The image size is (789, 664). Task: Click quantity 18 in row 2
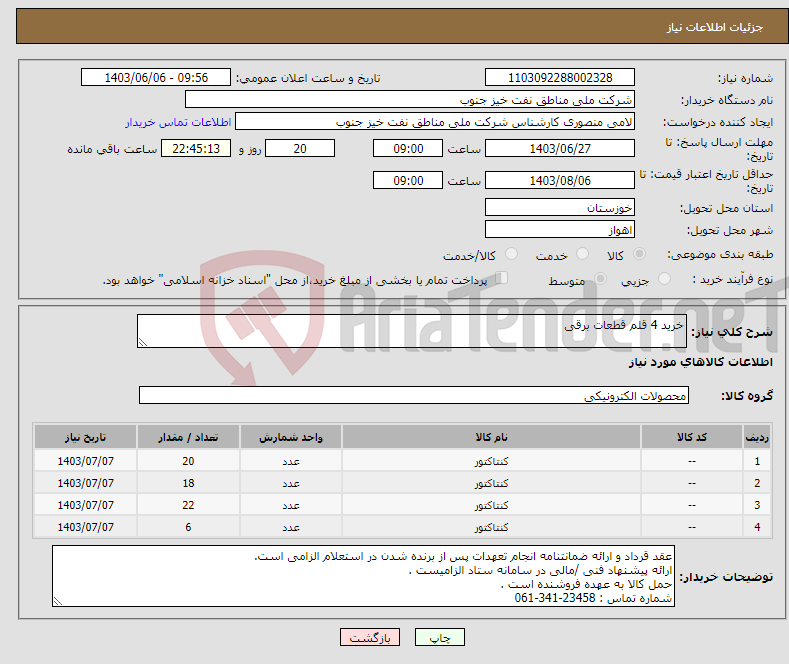188,483
